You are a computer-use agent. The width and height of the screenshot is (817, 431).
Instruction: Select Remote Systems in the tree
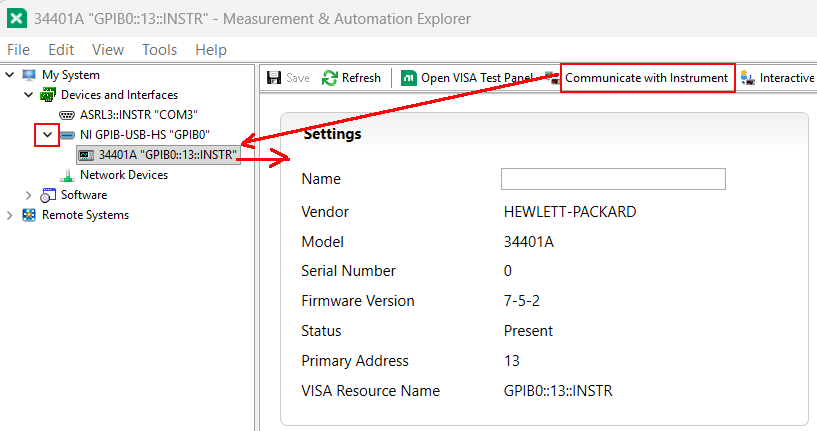point(85,215)
